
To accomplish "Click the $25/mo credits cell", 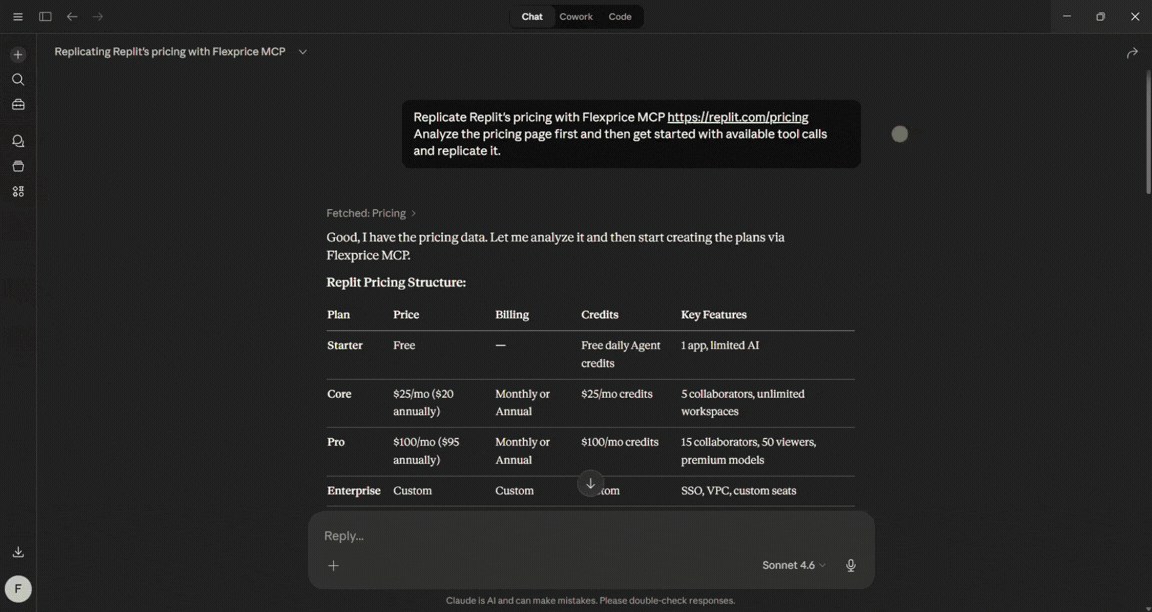I will (x=616, y=394).
